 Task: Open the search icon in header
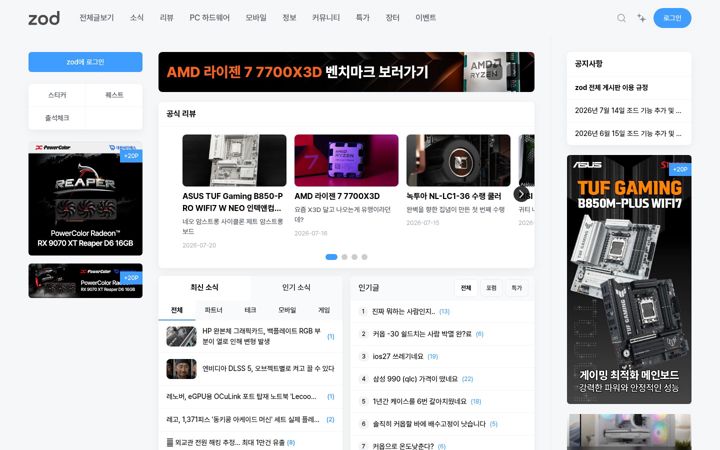(621, 18)
